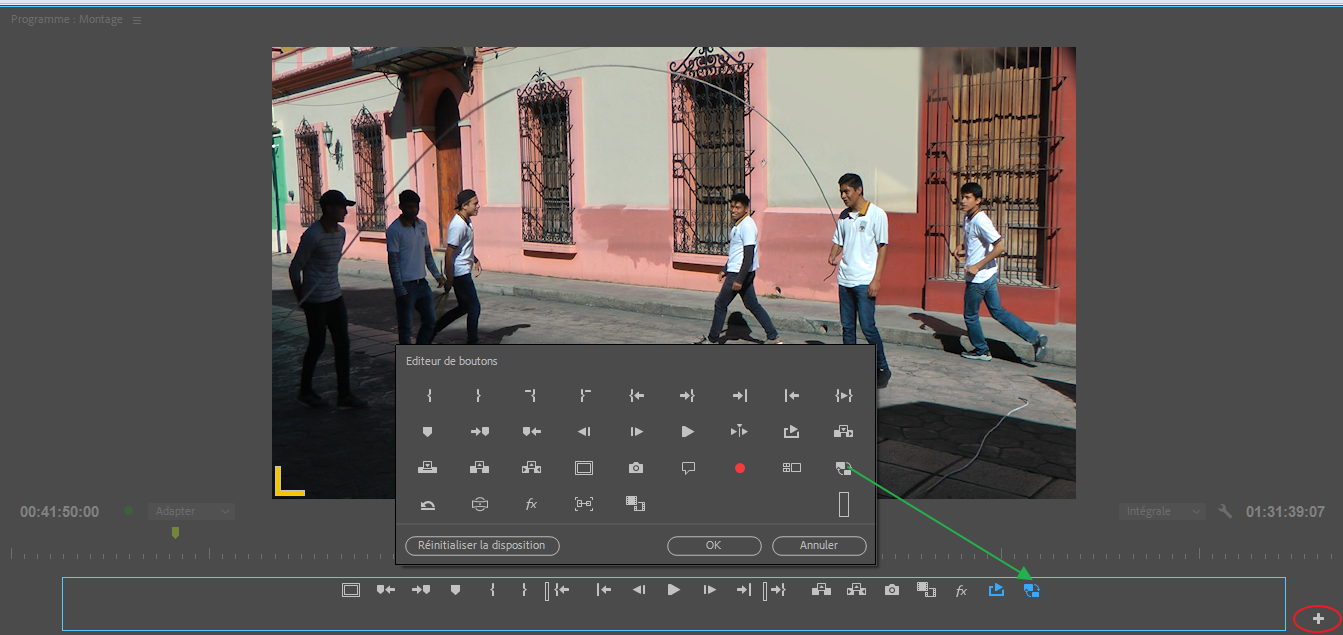This screenshot has height=635, width=1343.
Task: Click the red record button in the button editor
Action: tap(740, 468)
